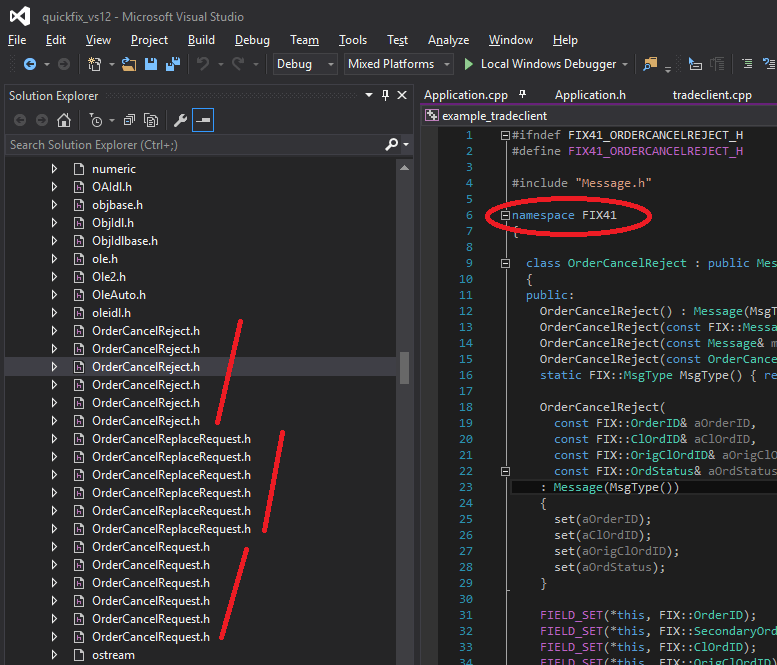Select OleAuto.h in the tree
777x665 pixels.
click(x=119, y=295)
